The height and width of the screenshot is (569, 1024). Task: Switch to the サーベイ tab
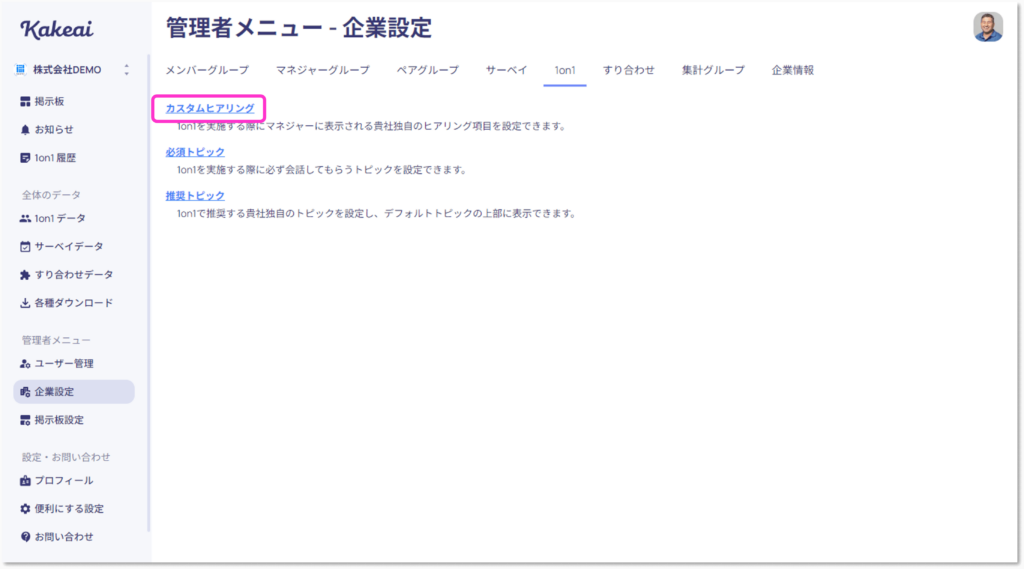coord(506,70)
